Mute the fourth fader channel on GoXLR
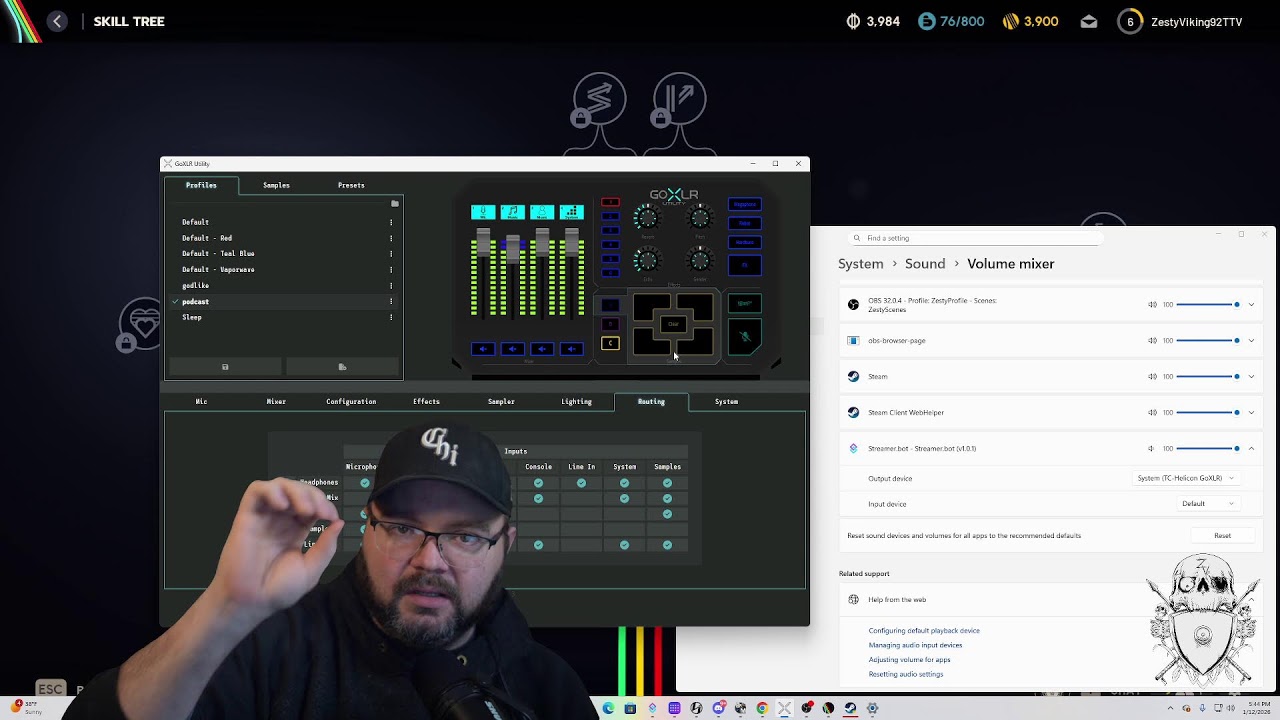 (571, 349)
